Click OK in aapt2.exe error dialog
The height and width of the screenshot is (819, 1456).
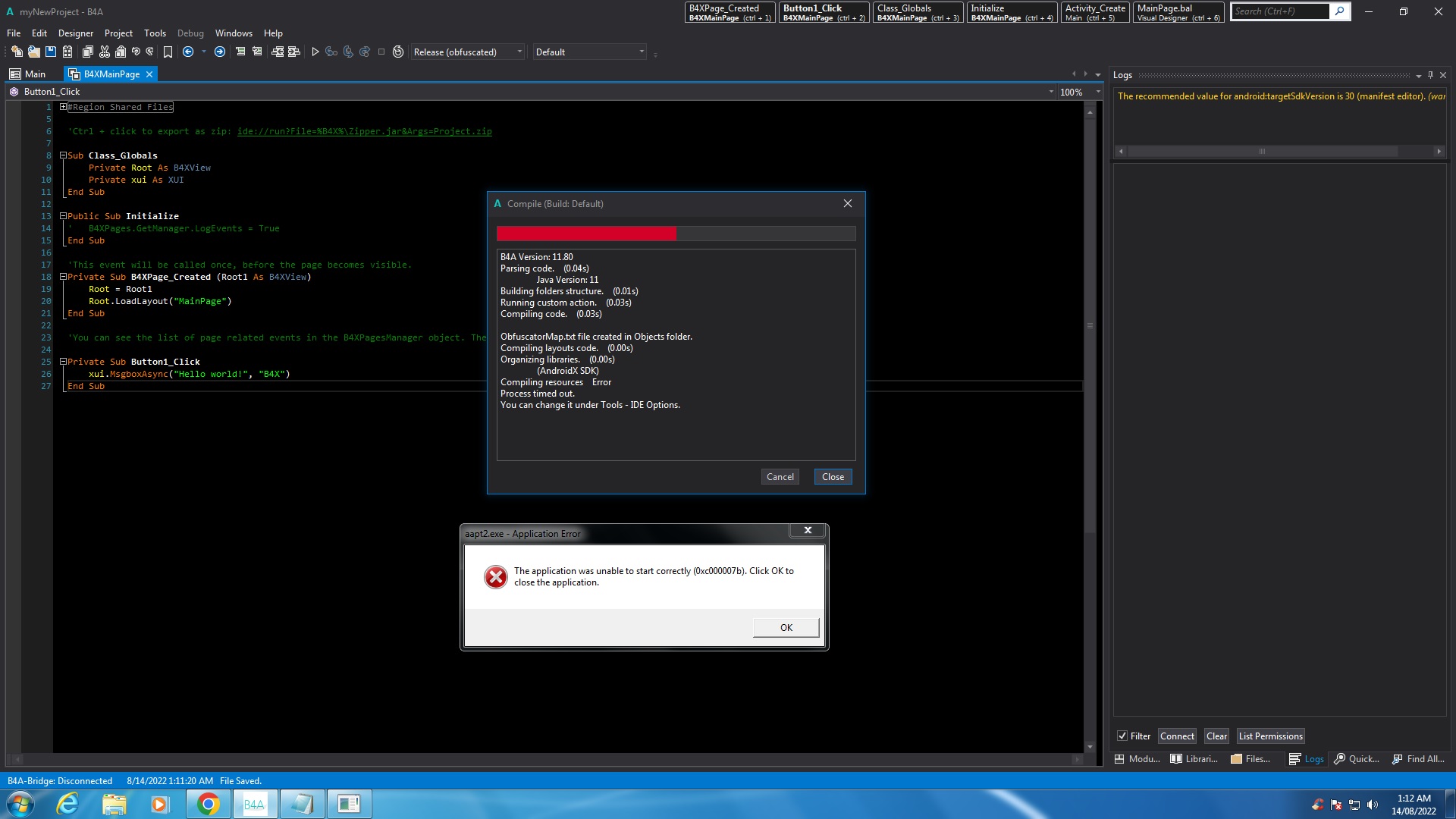(x=786, y=627)
